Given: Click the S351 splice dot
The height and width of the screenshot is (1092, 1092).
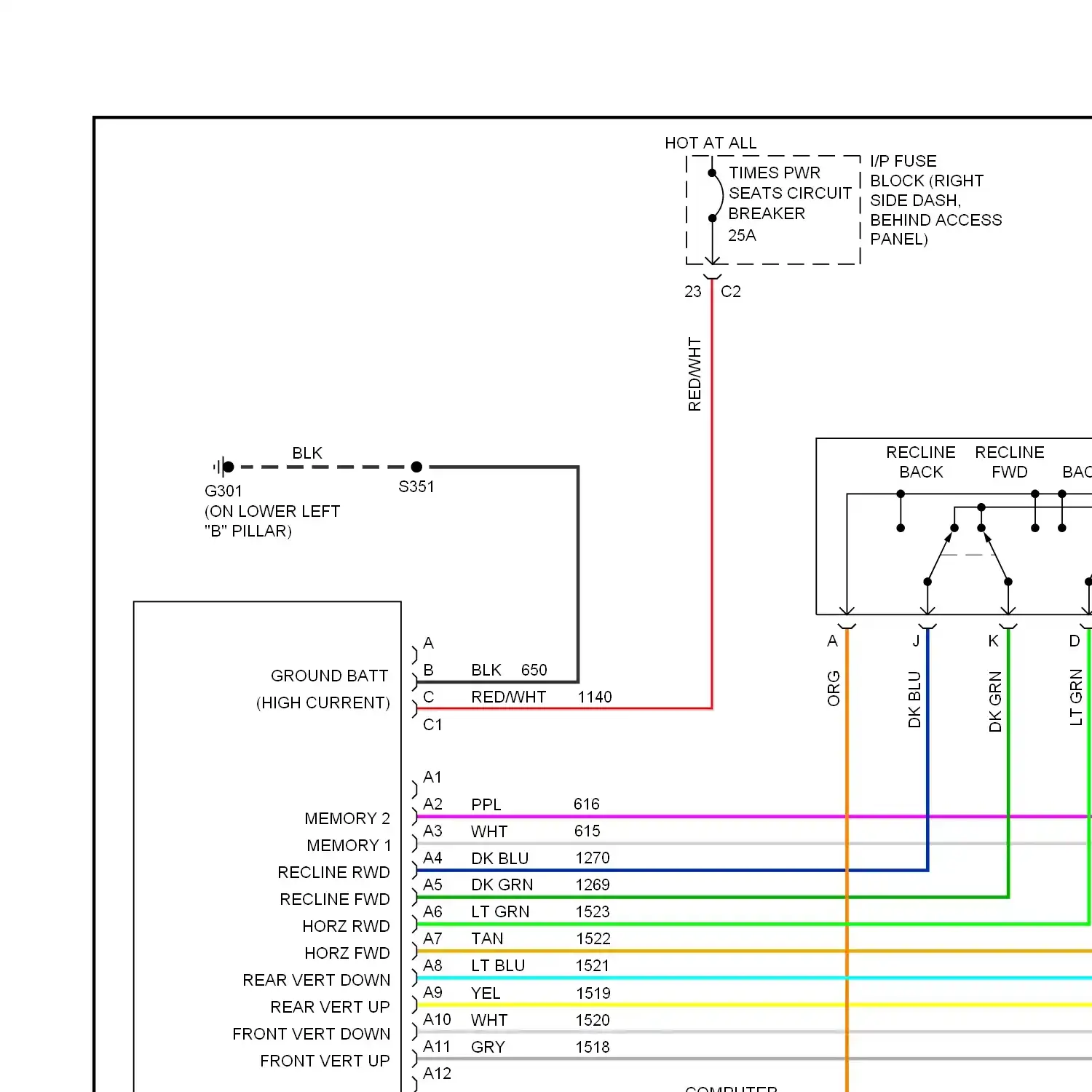Looking at the screenshot, I should (416, 467).
